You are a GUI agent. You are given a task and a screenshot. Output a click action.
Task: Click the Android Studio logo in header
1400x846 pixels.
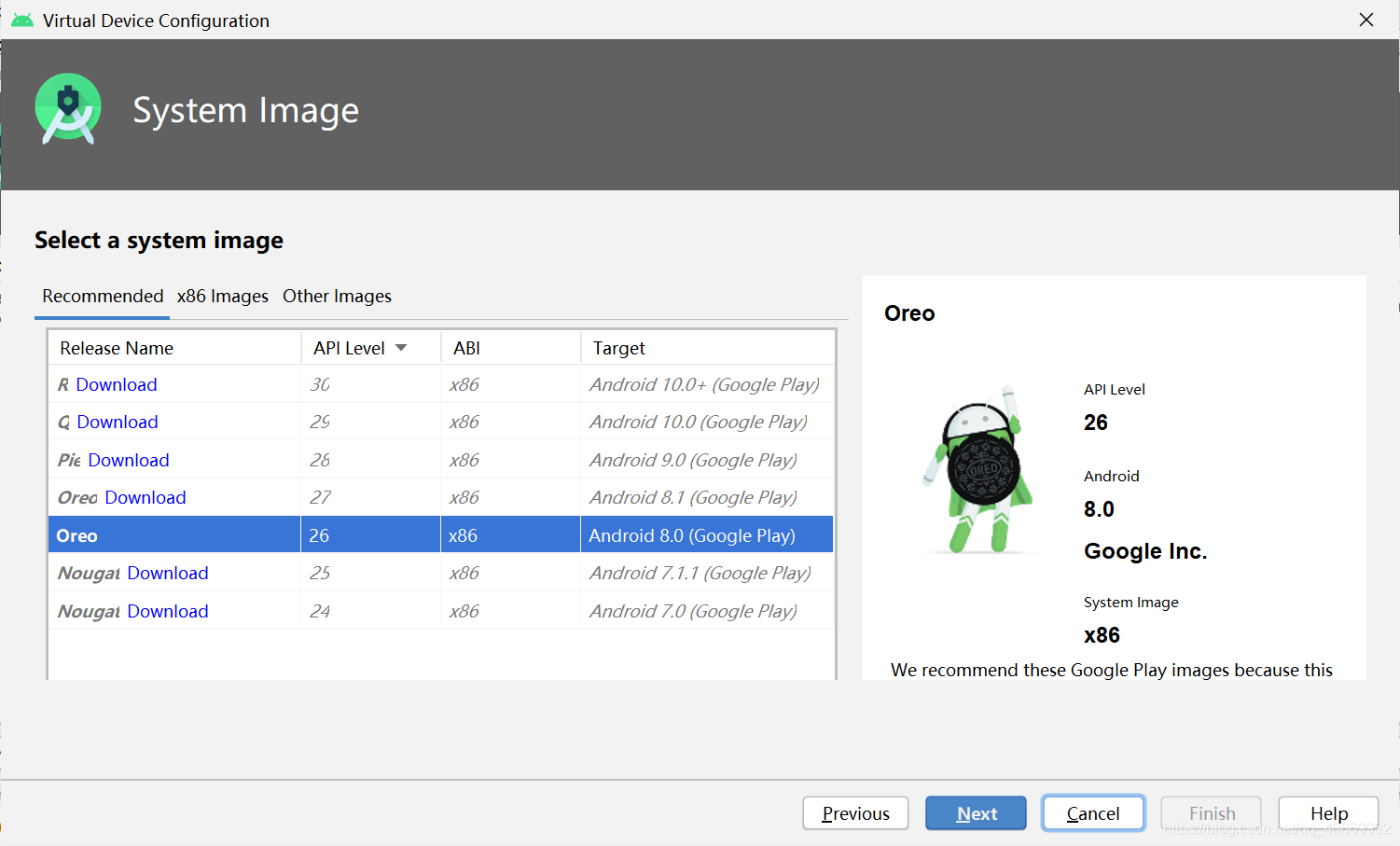67,109
